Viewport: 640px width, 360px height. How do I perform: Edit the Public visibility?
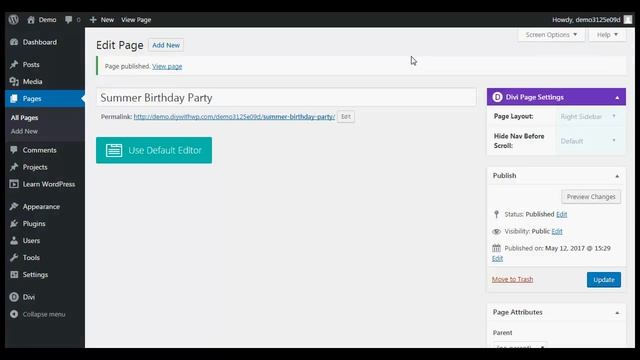(x=557, y=231)
